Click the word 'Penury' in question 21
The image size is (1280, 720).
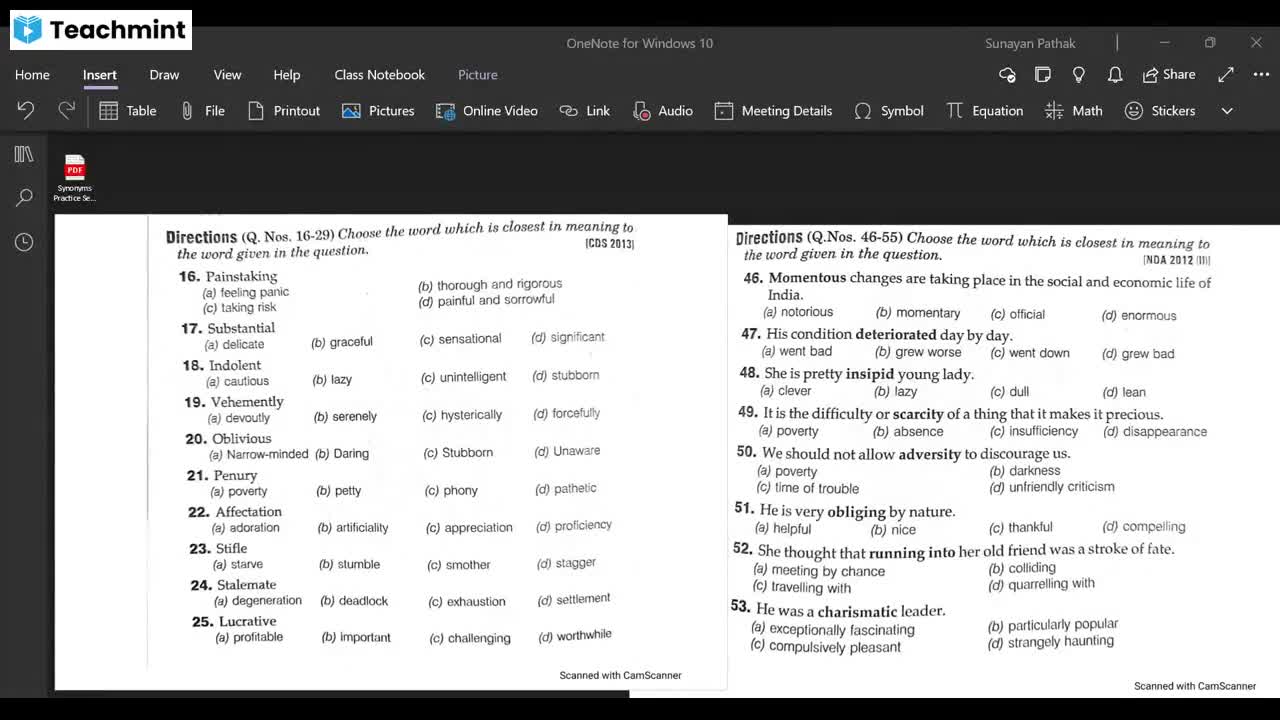point(235,475)
